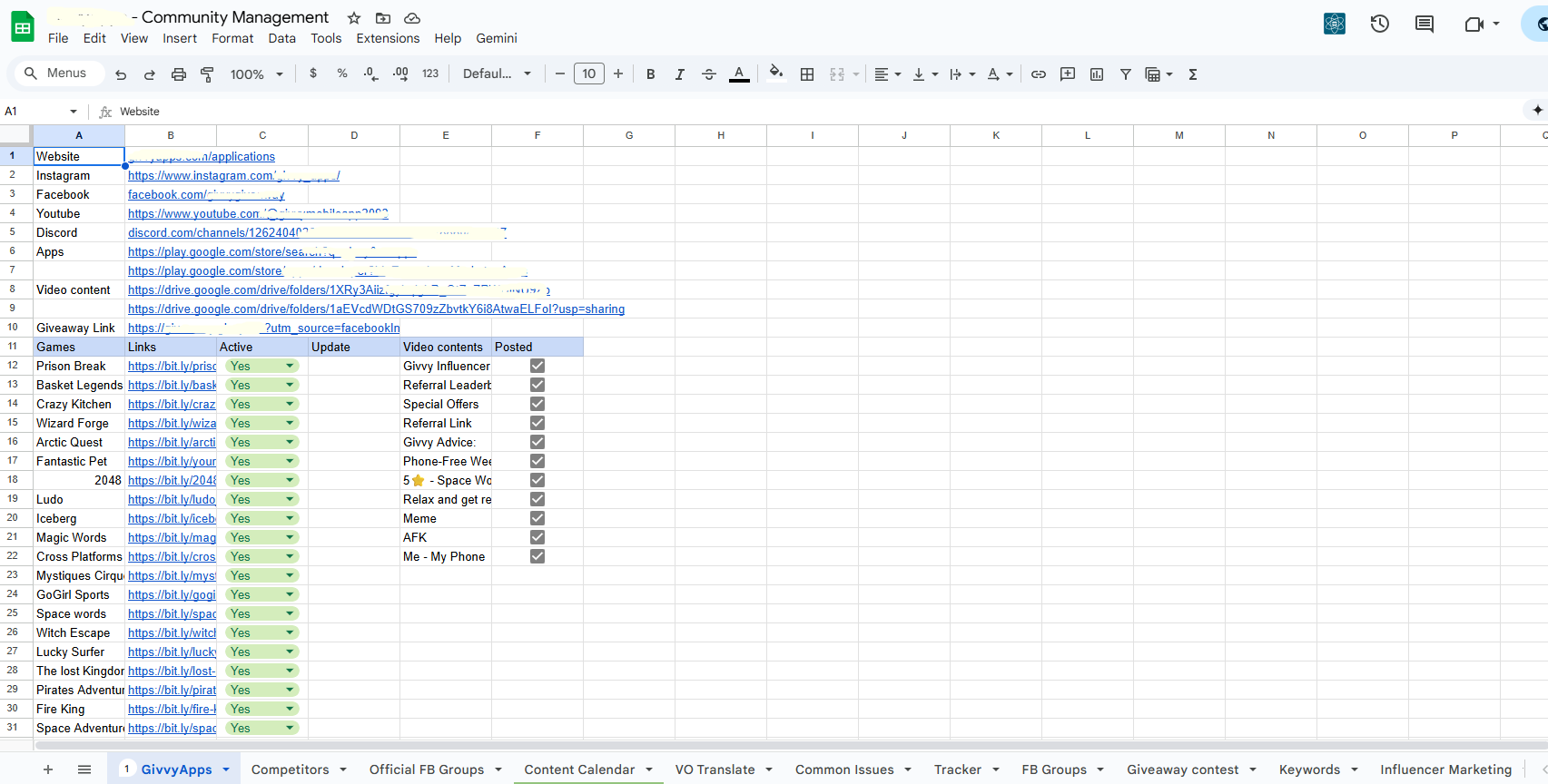This screenshot has width=1548, height=784.
Task: Create a filter using funnel icon
Action: (1126, 74)
